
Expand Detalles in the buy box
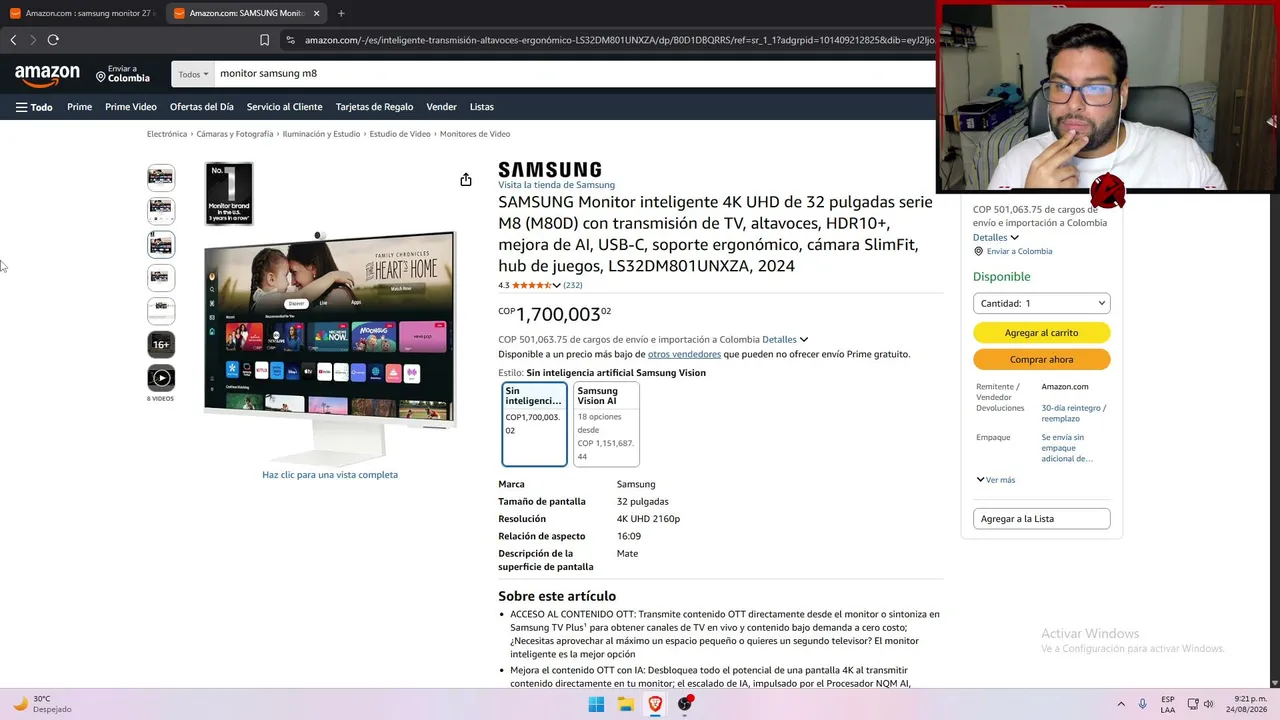tap(996, 238)
